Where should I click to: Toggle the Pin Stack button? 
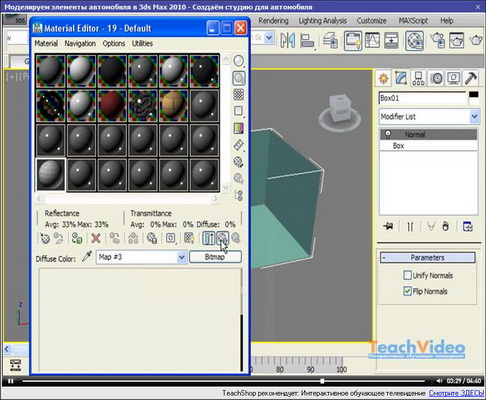(388, 227)
